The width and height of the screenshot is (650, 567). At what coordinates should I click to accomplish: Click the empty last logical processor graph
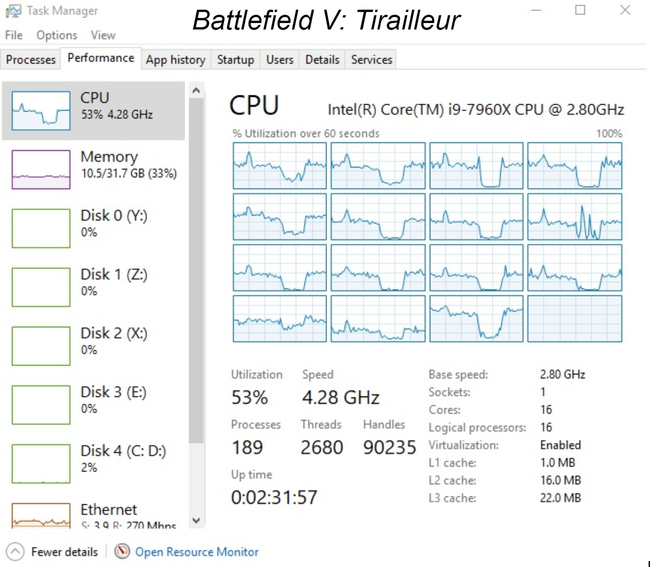tap(575, 319)
